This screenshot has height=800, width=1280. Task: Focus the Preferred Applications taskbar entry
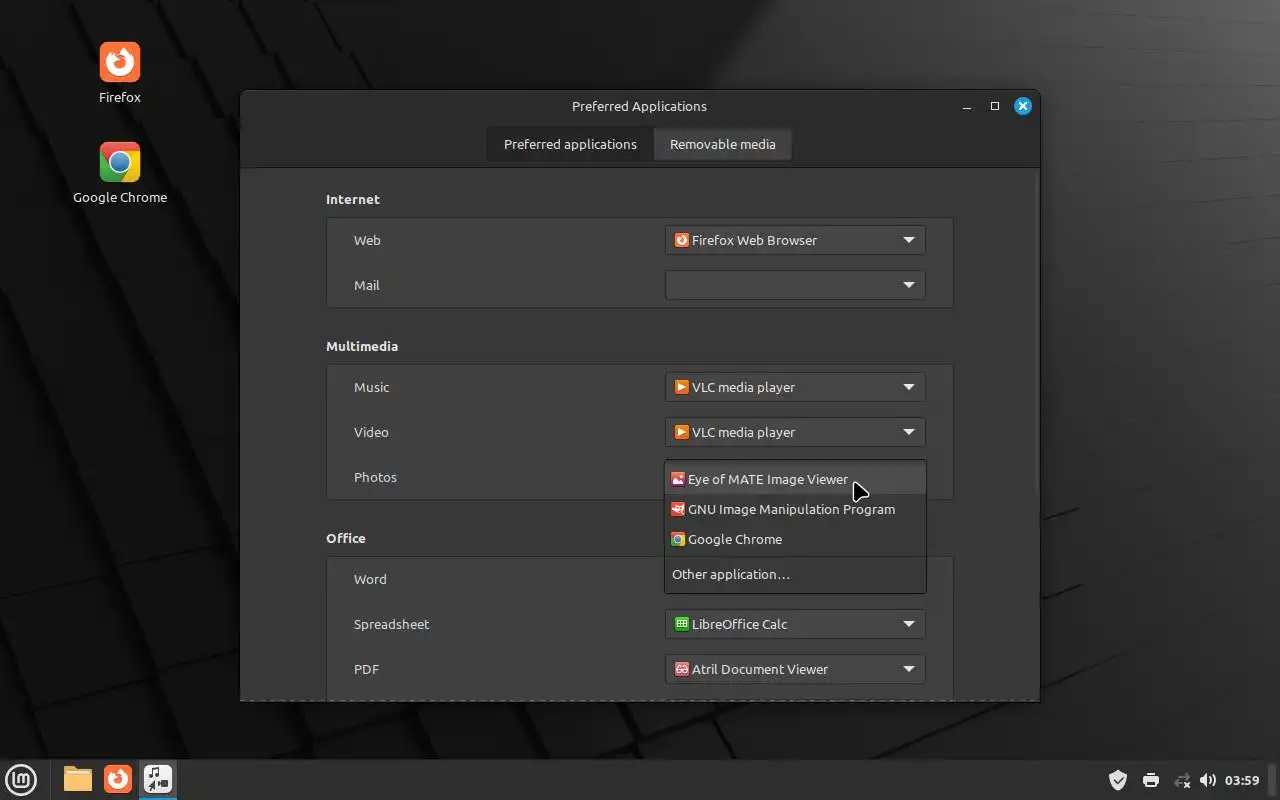pos(158,779)
